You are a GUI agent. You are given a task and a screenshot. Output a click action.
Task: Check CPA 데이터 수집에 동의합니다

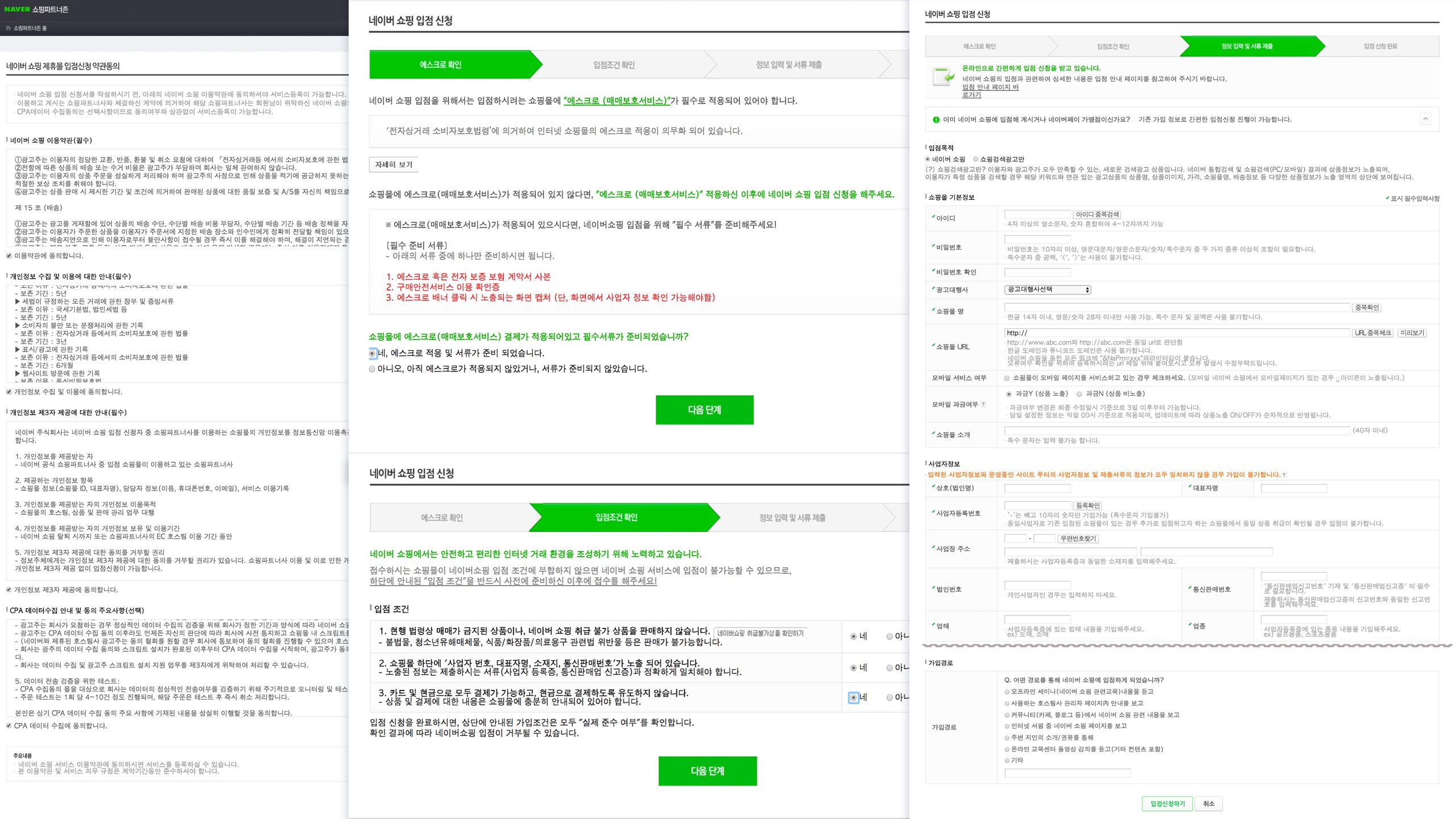coord(9,726)
